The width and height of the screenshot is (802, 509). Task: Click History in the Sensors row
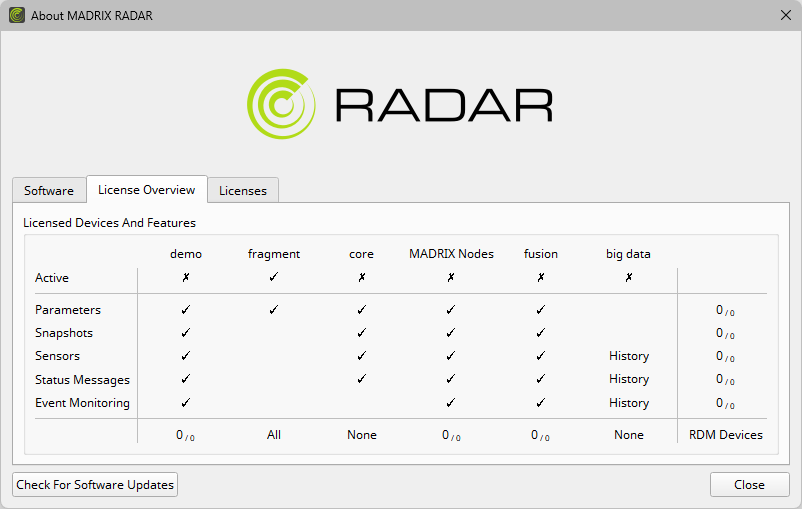tap(629, 356)
